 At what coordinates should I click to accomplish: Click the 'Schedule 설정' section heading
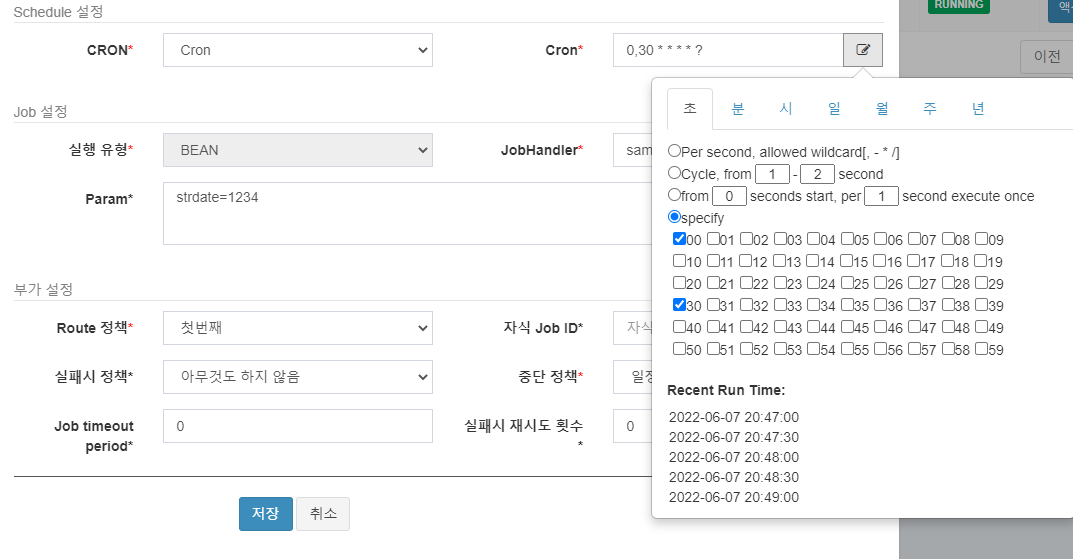tap(58, 12)
